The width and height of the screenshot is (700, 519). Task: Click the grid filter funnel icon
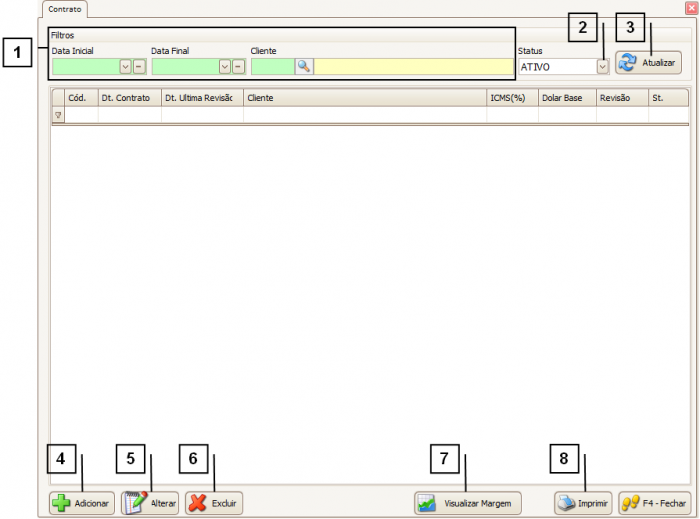tap(57, 115)
